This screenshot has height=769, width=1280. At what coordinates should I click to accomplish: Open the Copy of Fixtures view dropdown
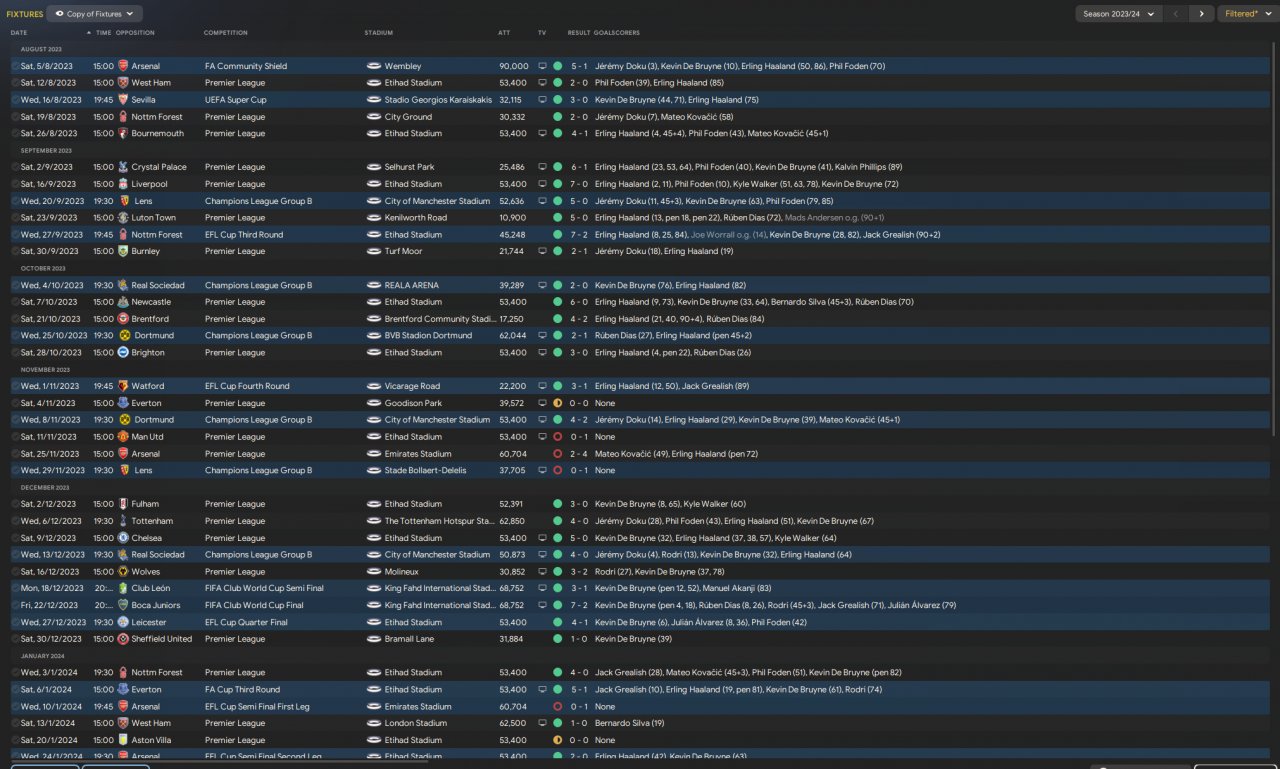[95, 14]
